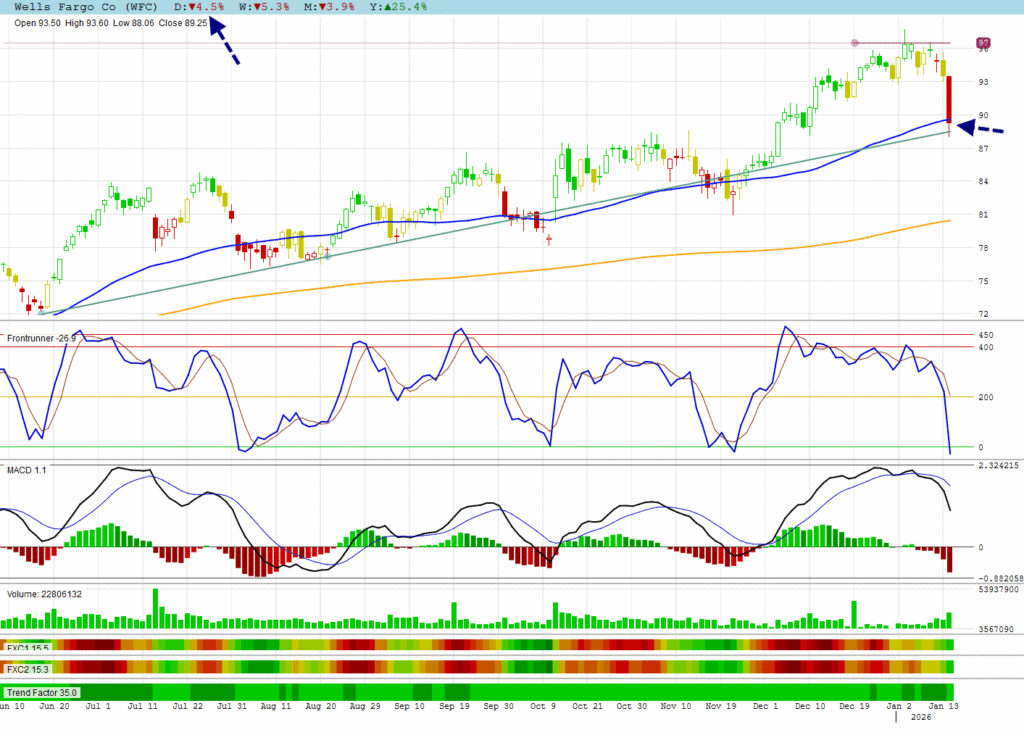Click the Trend Factor 35.0 label
1024x735 pixels.
(42, 692)
